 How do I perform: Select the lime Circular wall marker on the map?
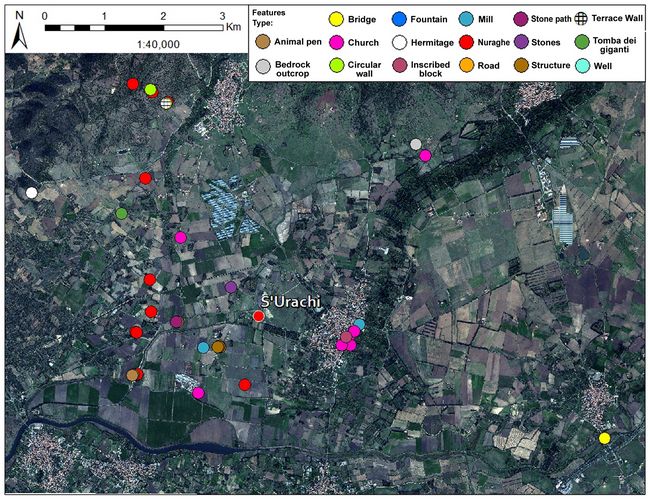tap(150, 89)
